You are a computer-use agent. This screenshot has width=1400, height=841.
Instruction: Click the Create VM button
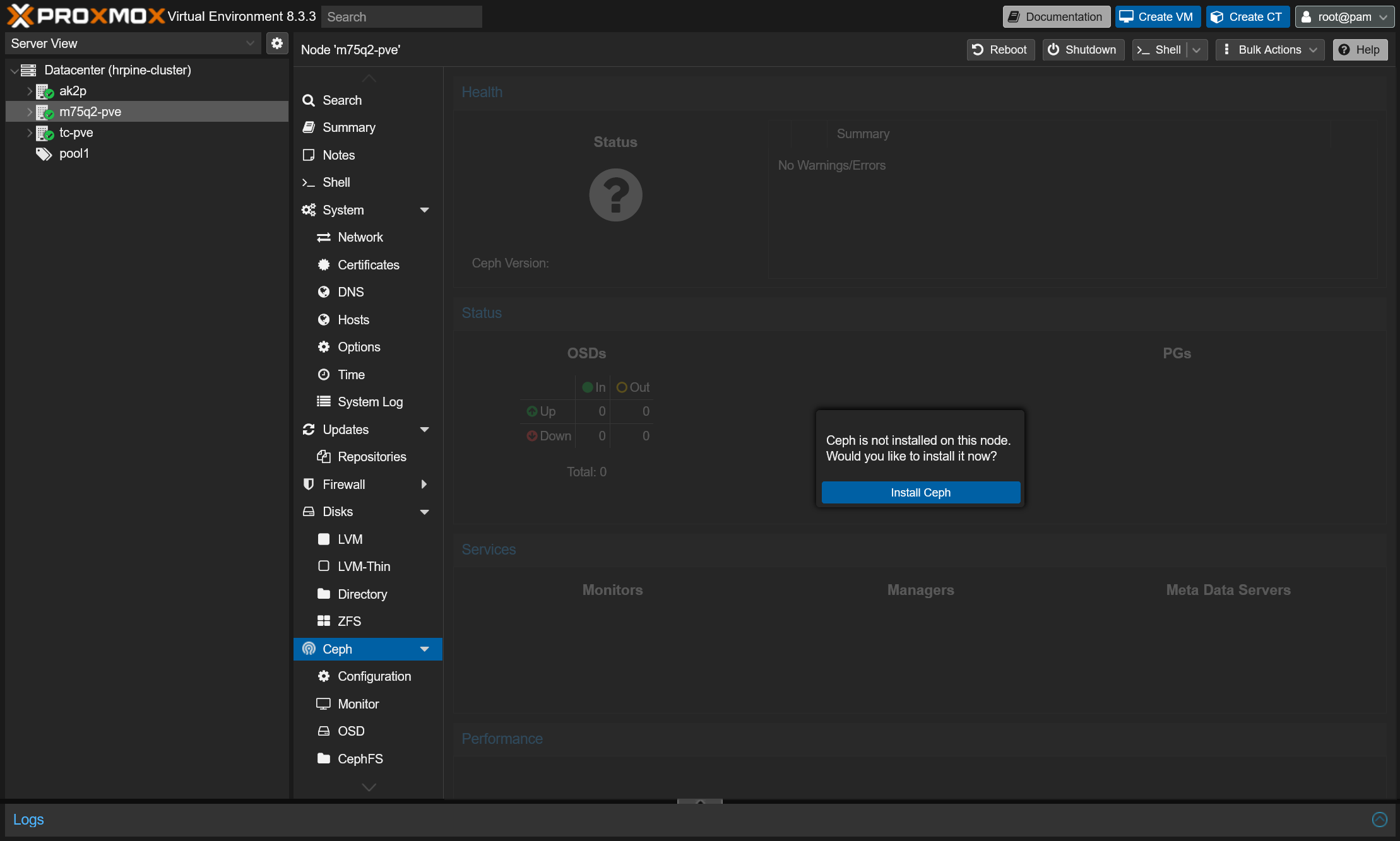(x=1158, y=17)
